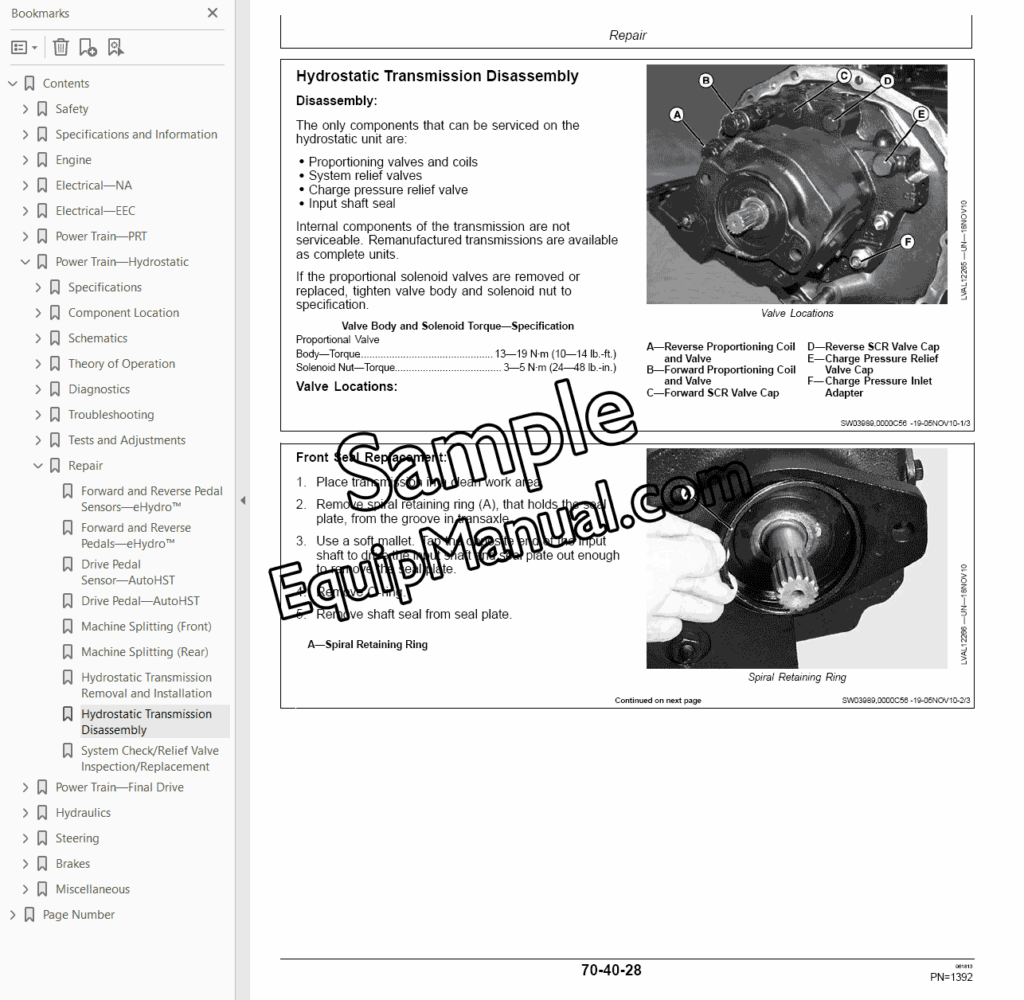Image resolution: width=1024 pixels, height=1000 pixels.
Task: Click bookmark icon beside Steering
Action: click(42, 839)
